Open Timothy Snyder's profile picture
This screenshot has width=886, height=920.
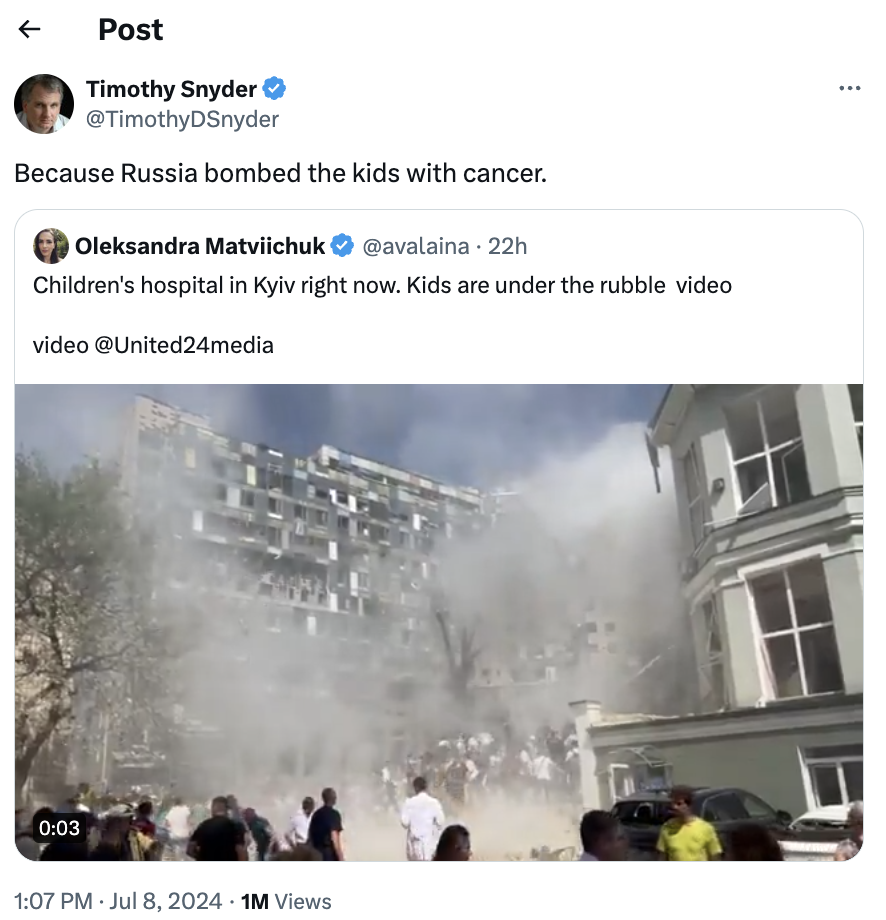coord(44,104)
